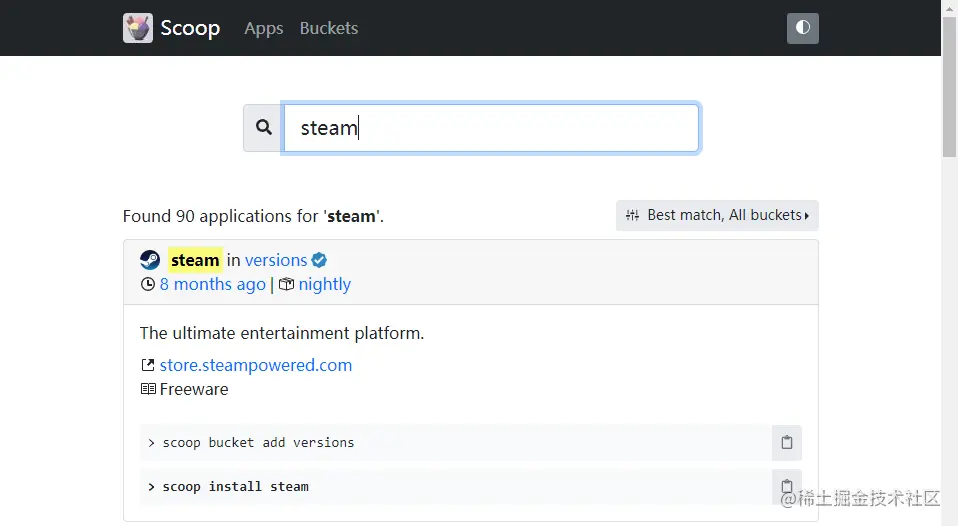Image resolution: width=958 pixels, height=526 pixels.
Task: Click the sort/filter sliders icon
Action: pos(632,215)
